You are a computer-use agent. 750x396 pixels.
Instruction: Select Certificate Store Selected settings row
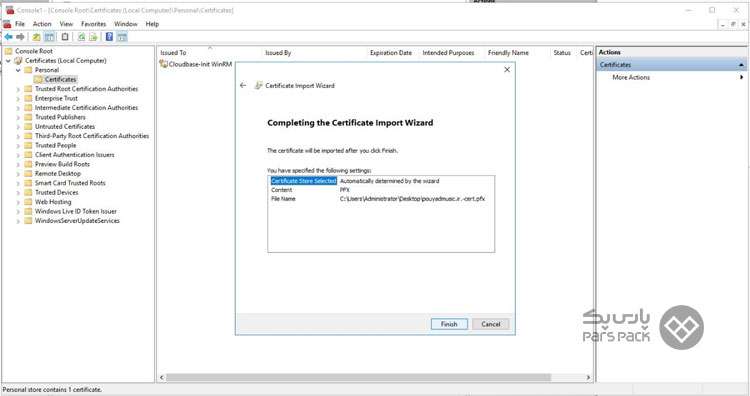coord(381,181)
